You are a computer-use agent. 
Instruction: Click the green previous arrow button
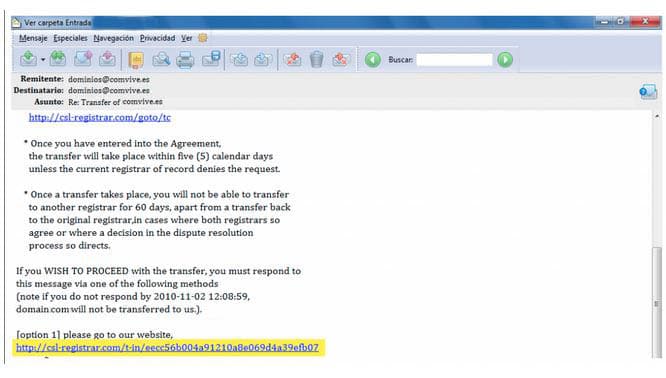(x=373, y=60)
